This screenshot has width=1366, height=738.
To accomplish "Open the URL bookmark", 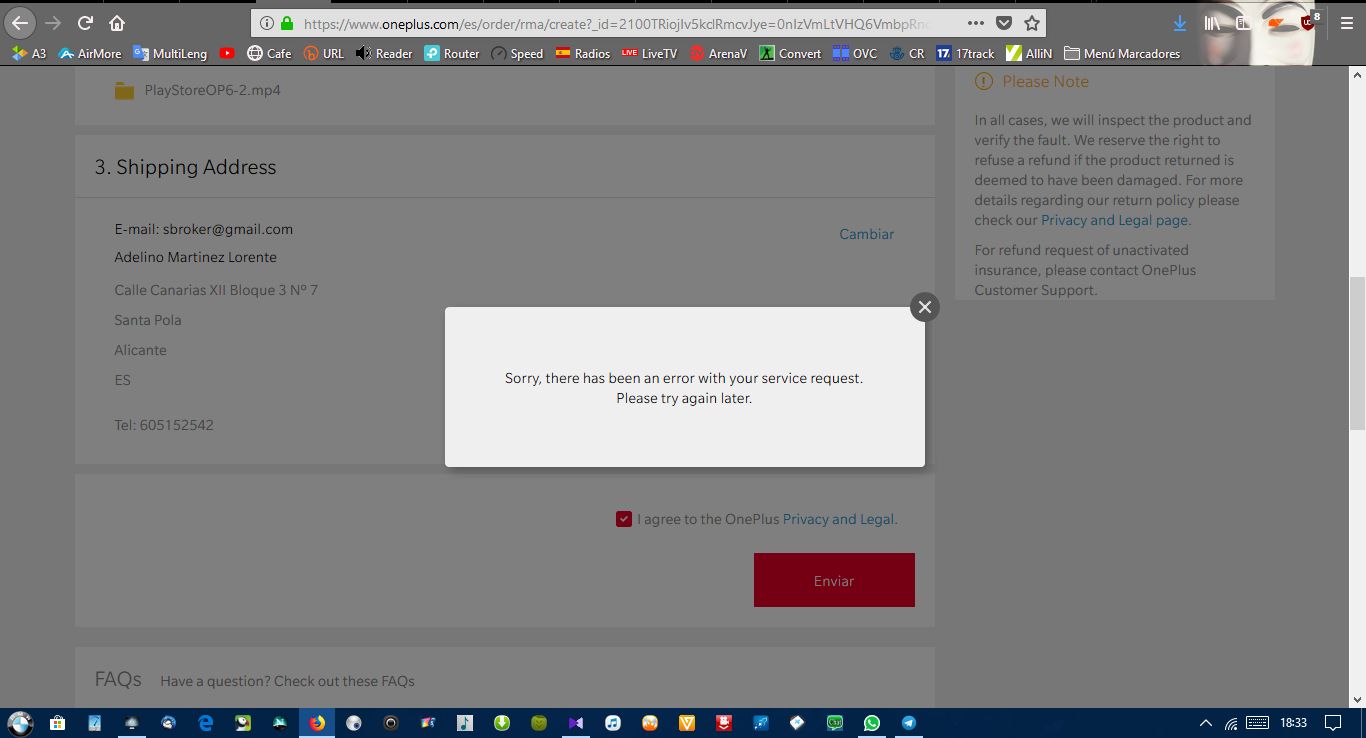I will point(324,53).
